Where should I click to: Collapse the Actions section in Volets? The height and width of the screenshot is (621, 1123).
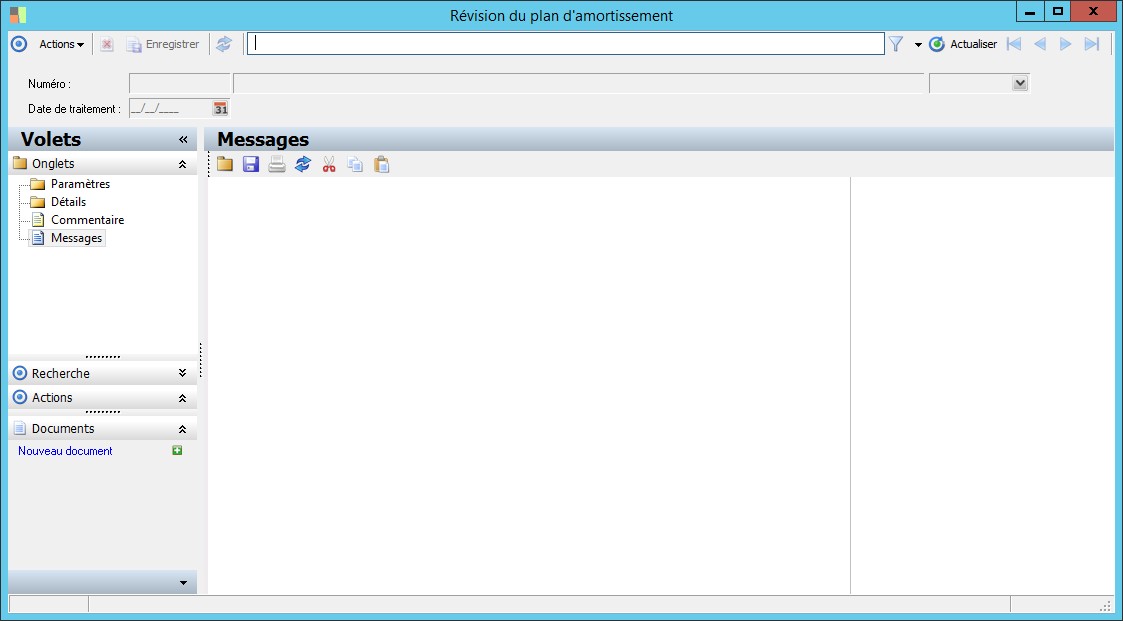(183, 398)
